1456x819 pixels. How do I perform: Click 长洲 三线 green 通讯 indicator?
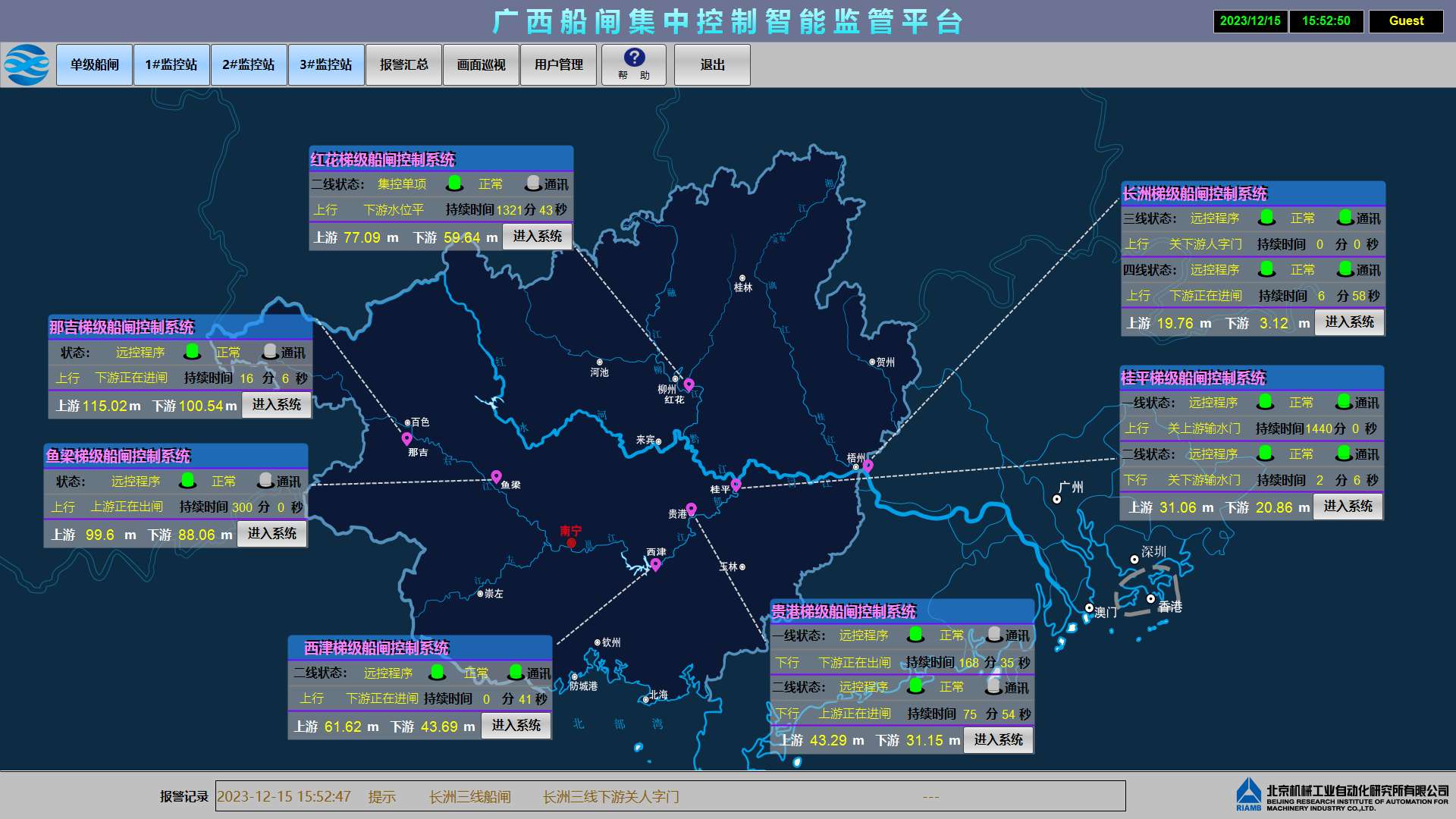coord(1345,218)
